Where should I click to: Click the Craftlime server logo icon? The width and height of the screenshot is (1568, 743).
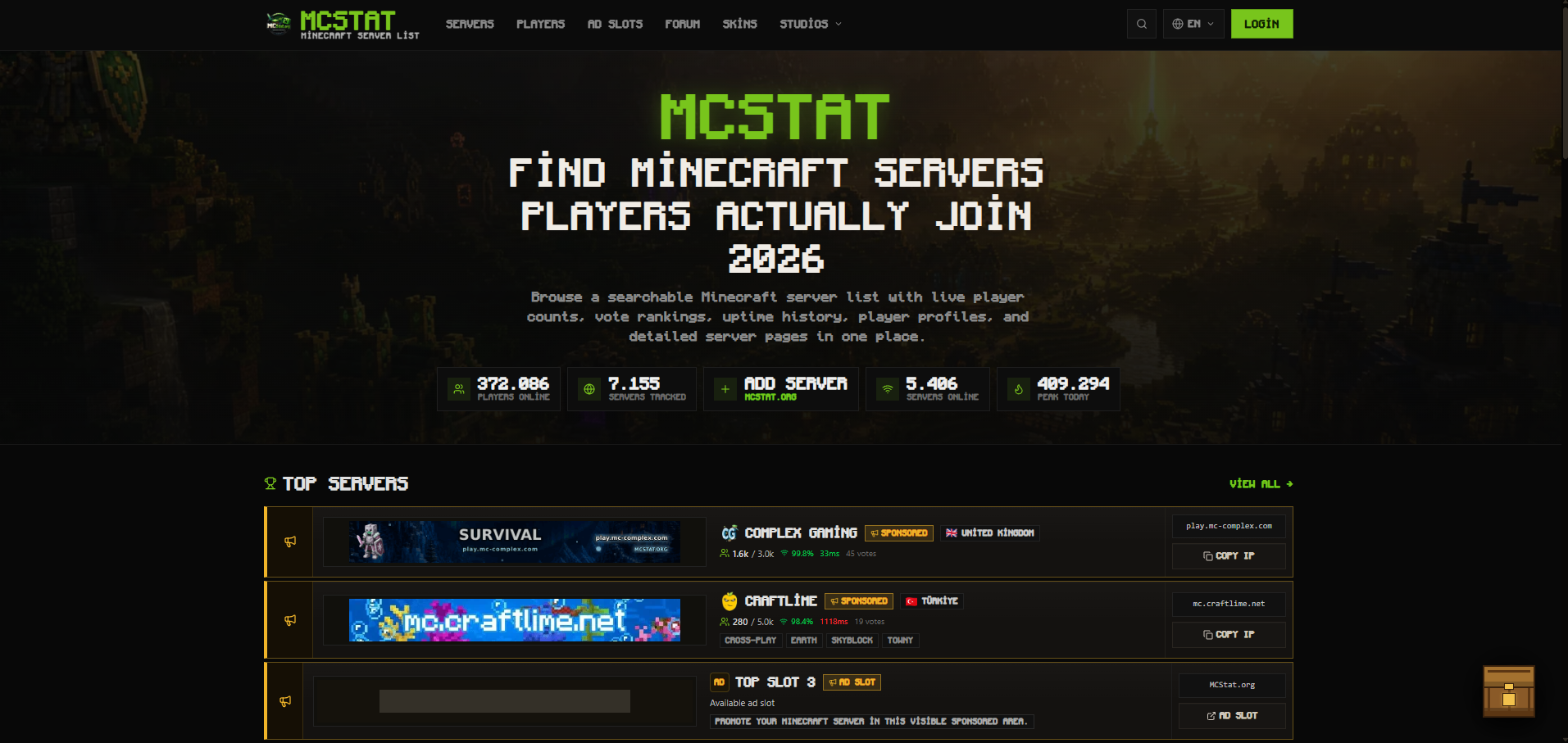[729, 601]
